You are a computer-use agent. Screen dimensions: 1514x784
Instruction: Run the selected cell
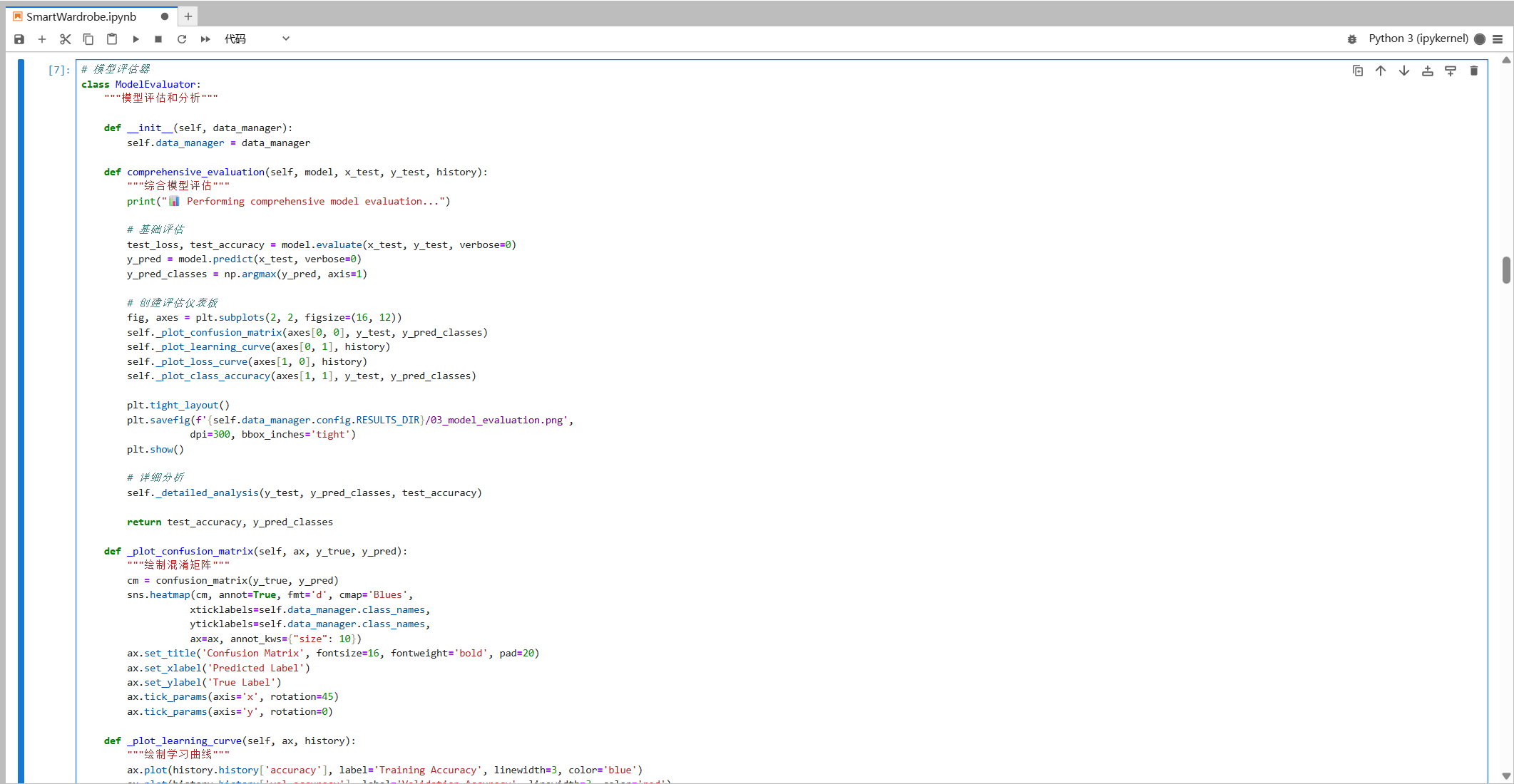click(135, 39)
